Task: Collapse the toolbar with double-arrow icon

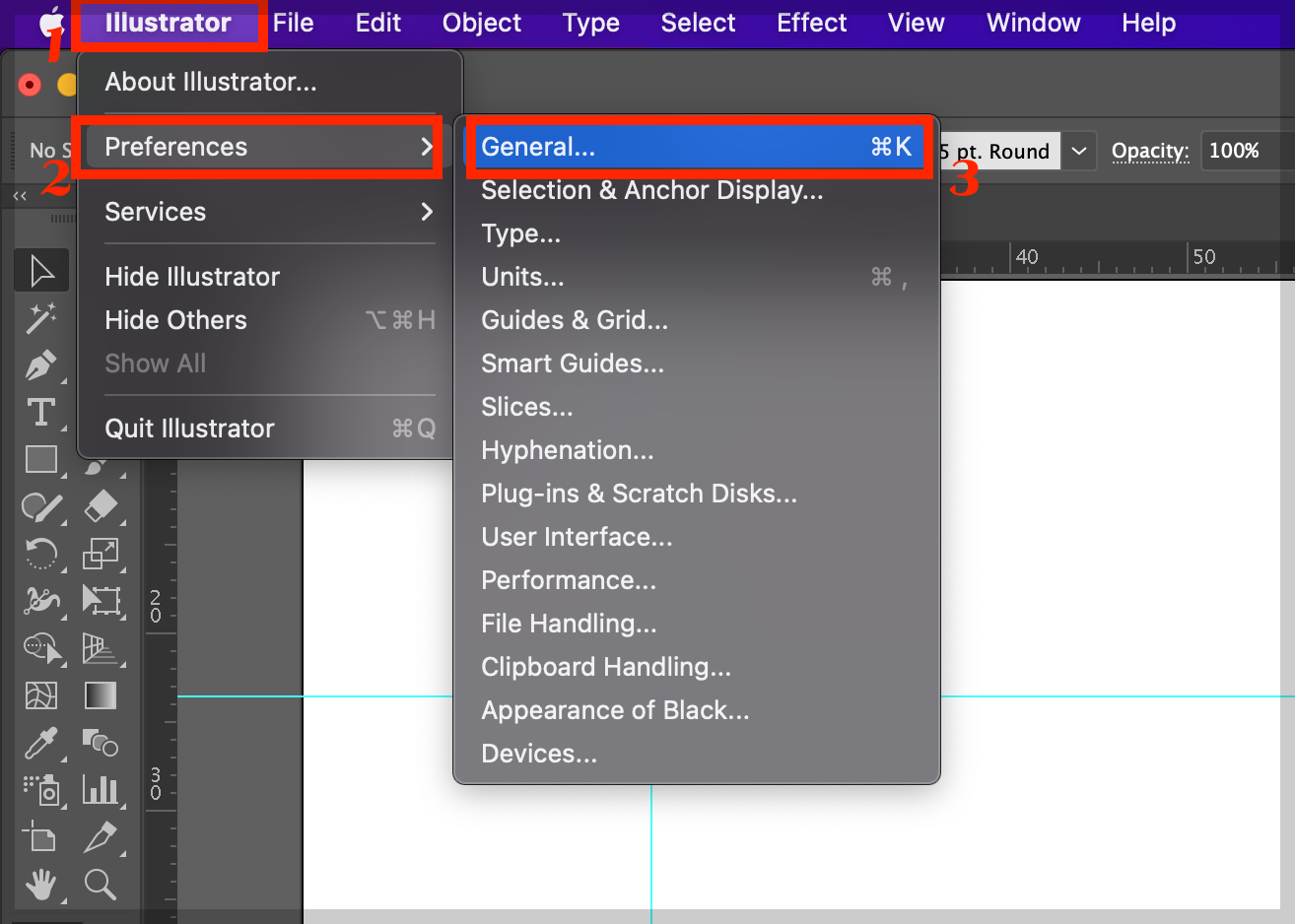Action: (x=20, y=196)
